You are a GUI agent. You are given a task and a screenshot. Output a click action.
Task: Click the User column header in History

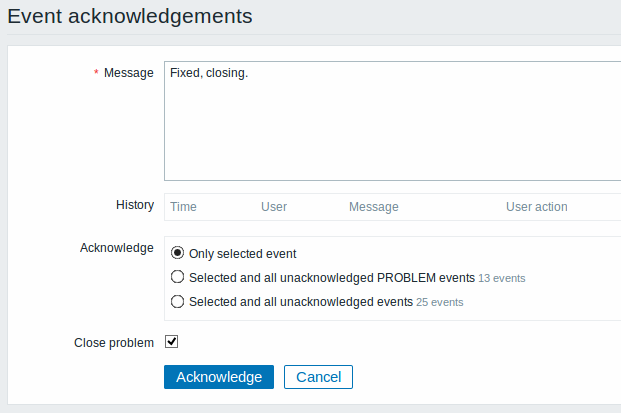pos(274,207)
